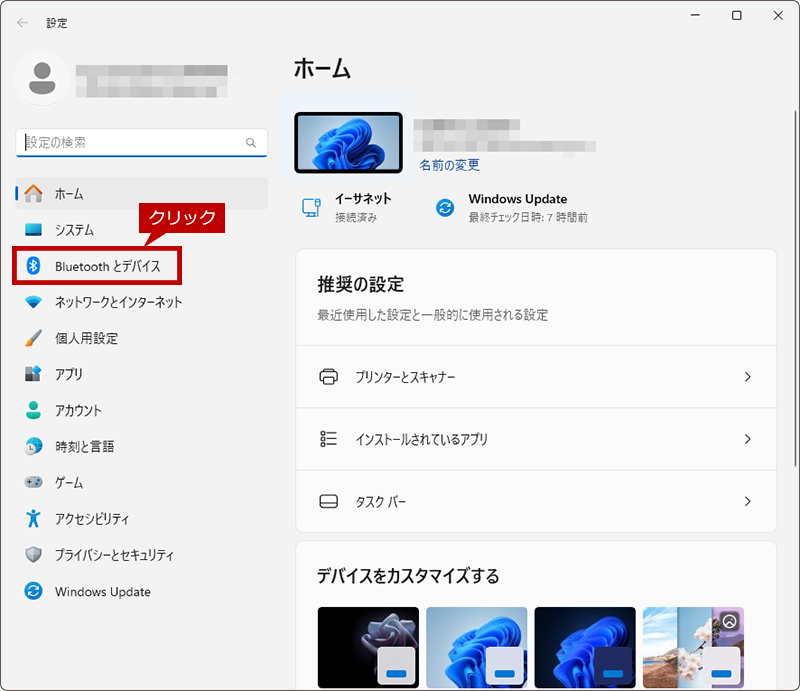Open the Apps icon in sidebar
The height and width of the screenshot is (691, 800).
pos(33,374)
